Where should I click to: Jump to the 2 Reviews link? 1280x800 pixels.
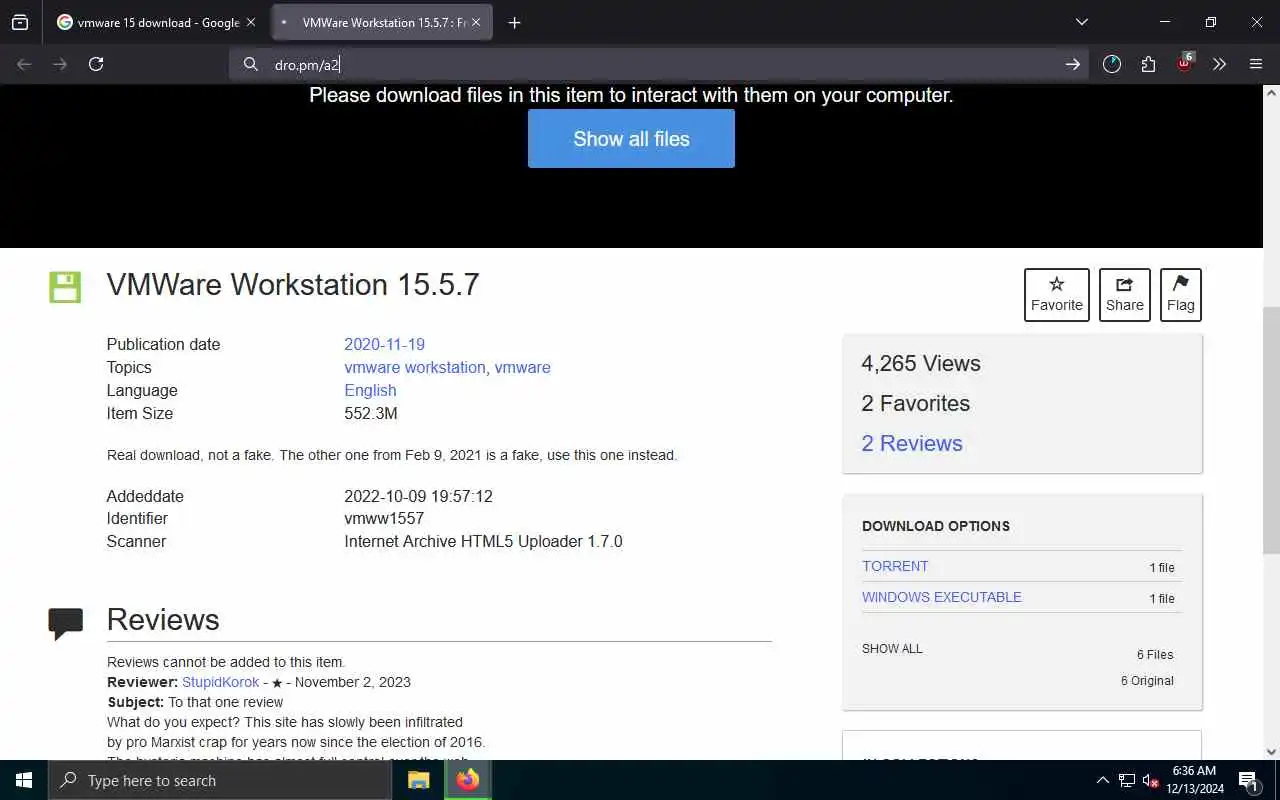click(x=912, y=443)
